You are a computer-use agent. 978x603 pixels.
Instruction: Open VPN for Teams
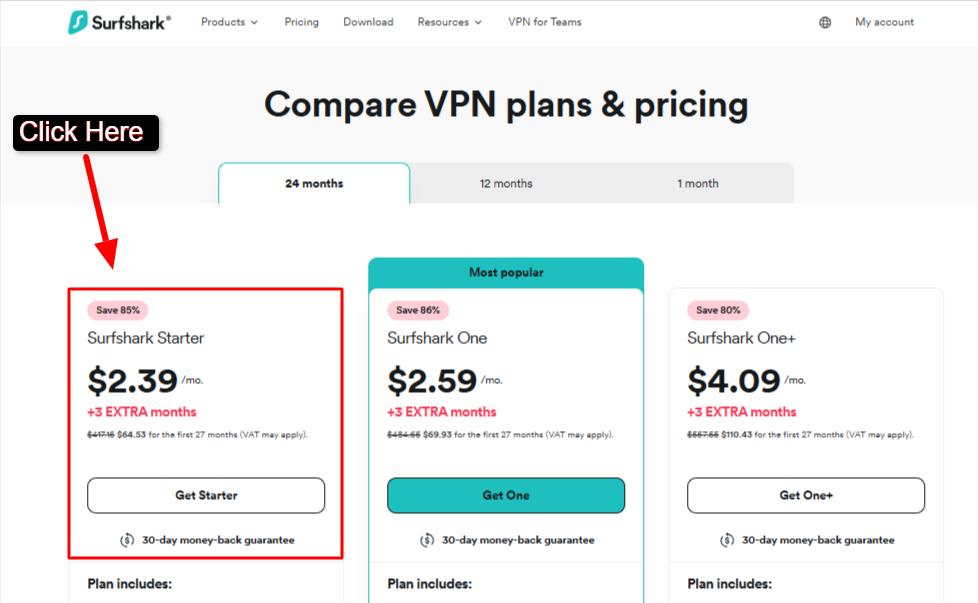coord(544,21)
